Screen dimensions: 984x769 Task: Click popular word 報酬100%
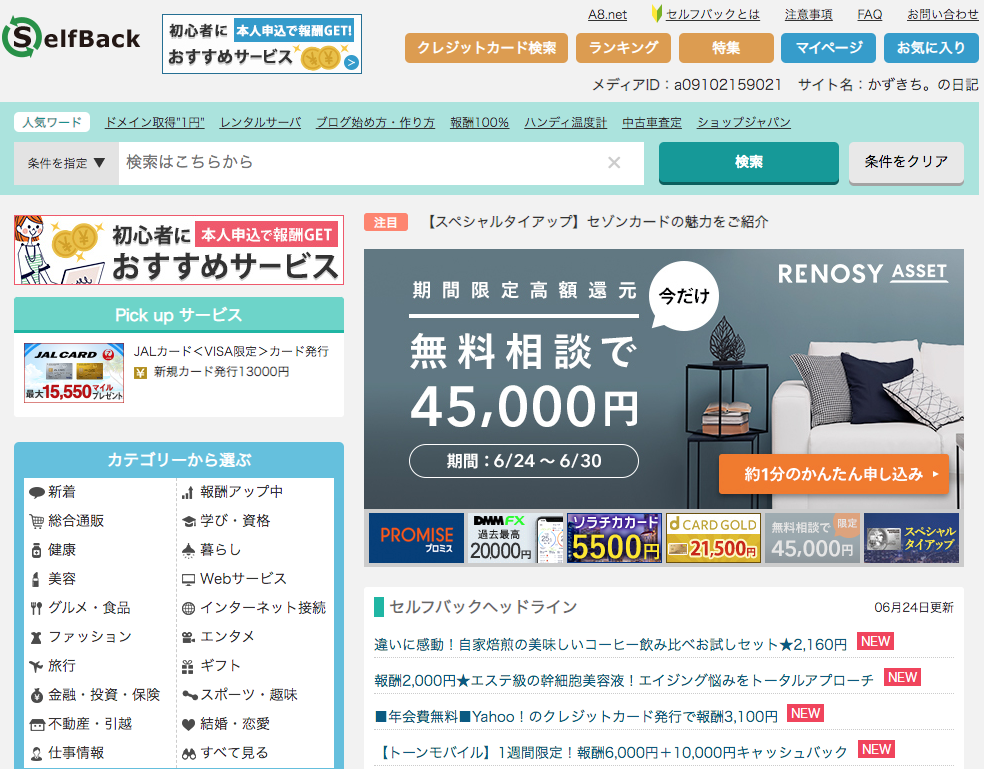(479, 122)
